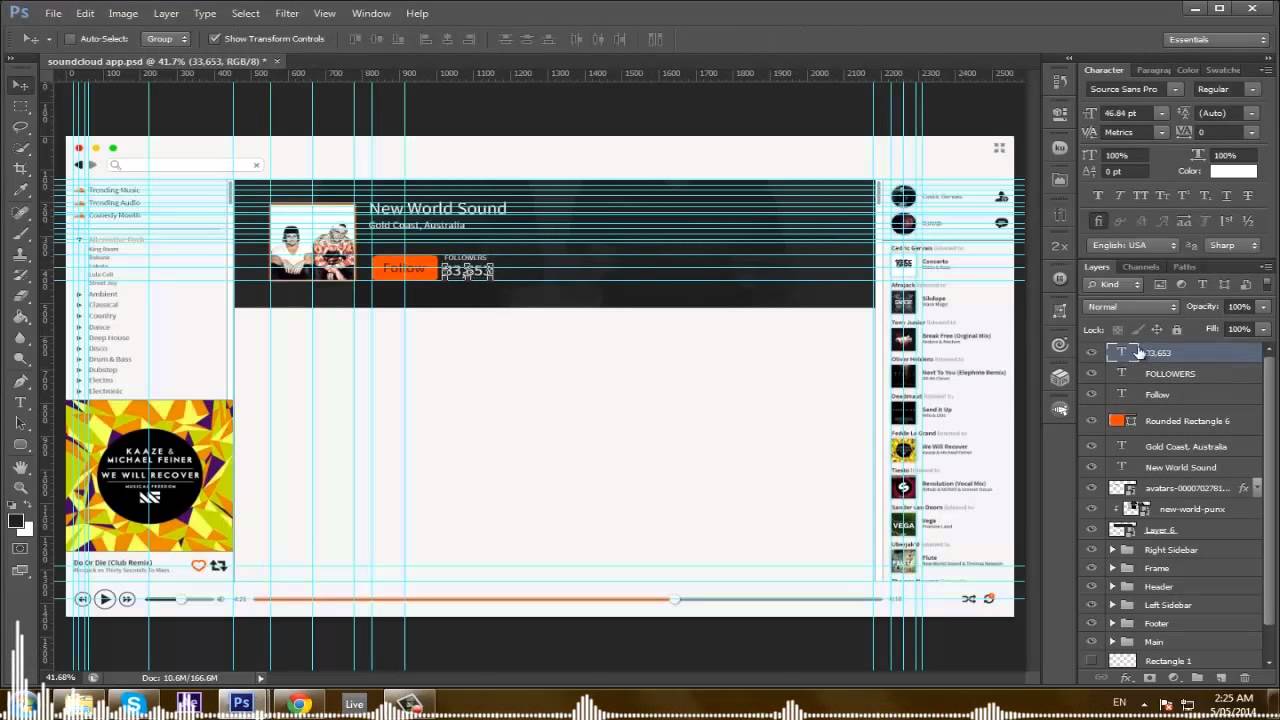
Task: Toggle Quick Mask mode icon
Action: [20, 549]
